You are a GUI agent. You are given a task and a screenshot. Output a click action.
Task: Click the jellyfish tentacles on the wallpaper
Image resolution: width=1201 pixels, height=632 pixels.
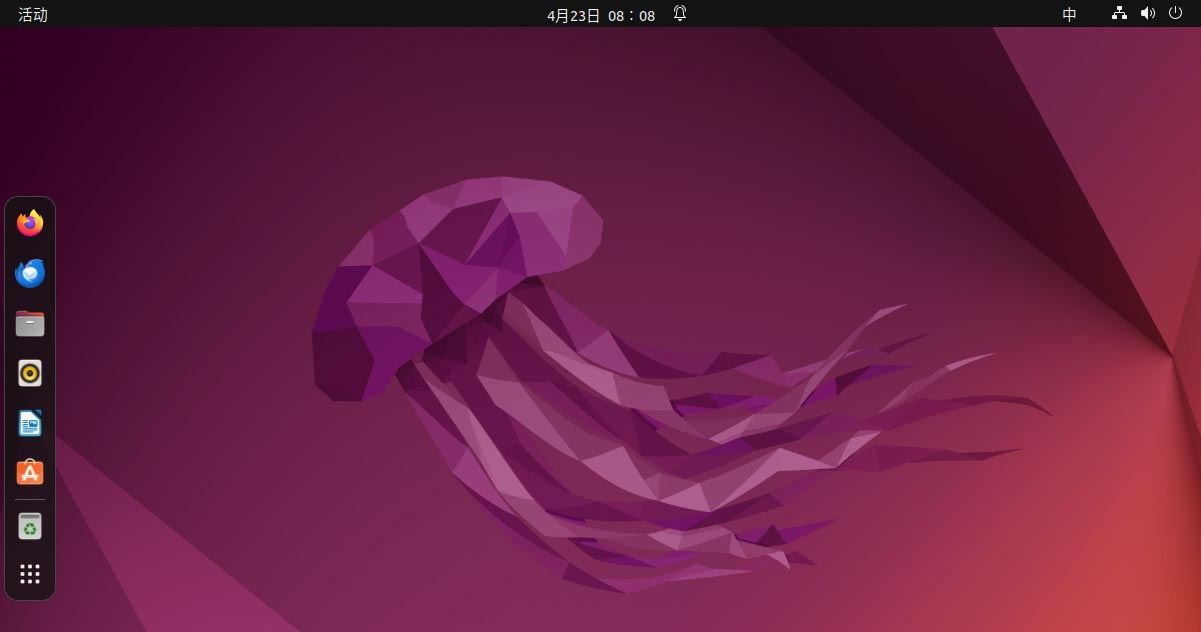click(700, 450)
